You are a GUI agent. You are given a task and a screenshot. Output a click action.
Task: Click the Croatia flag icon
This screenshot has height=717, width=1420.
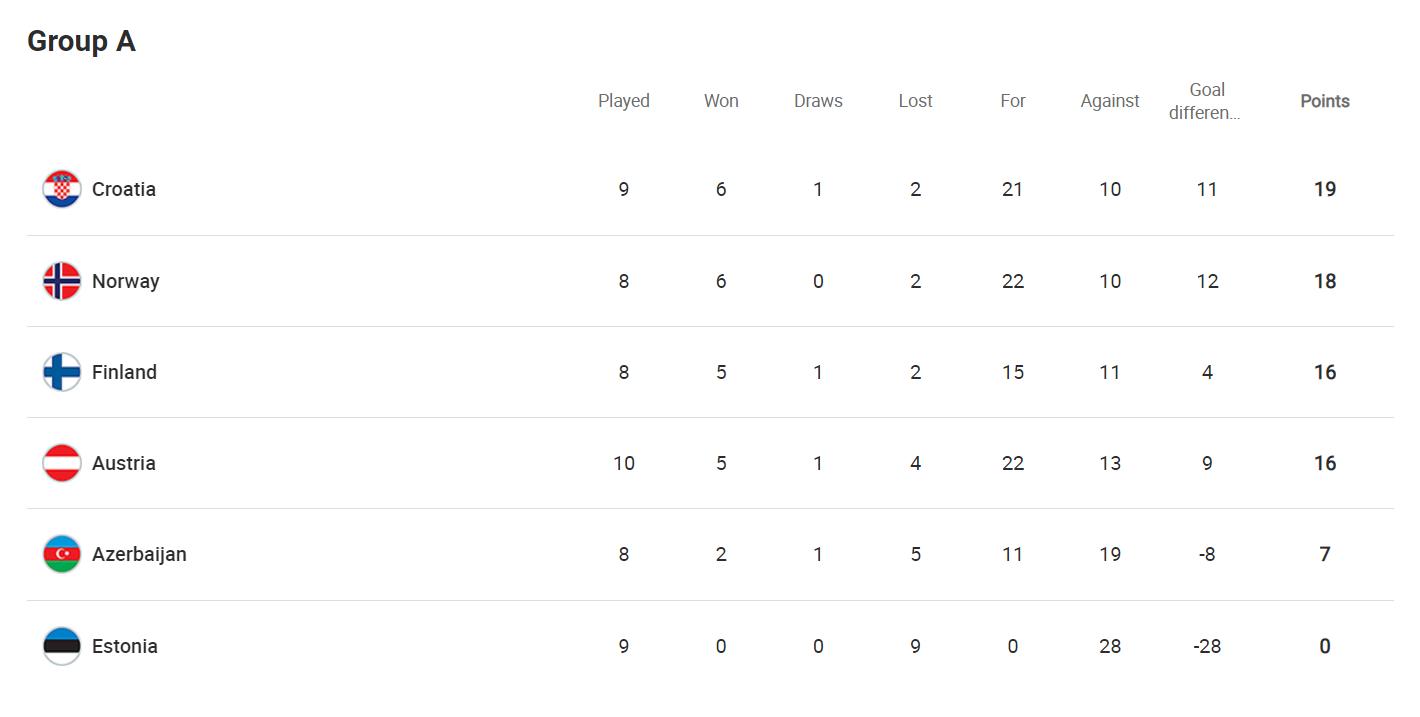[62, 189]
